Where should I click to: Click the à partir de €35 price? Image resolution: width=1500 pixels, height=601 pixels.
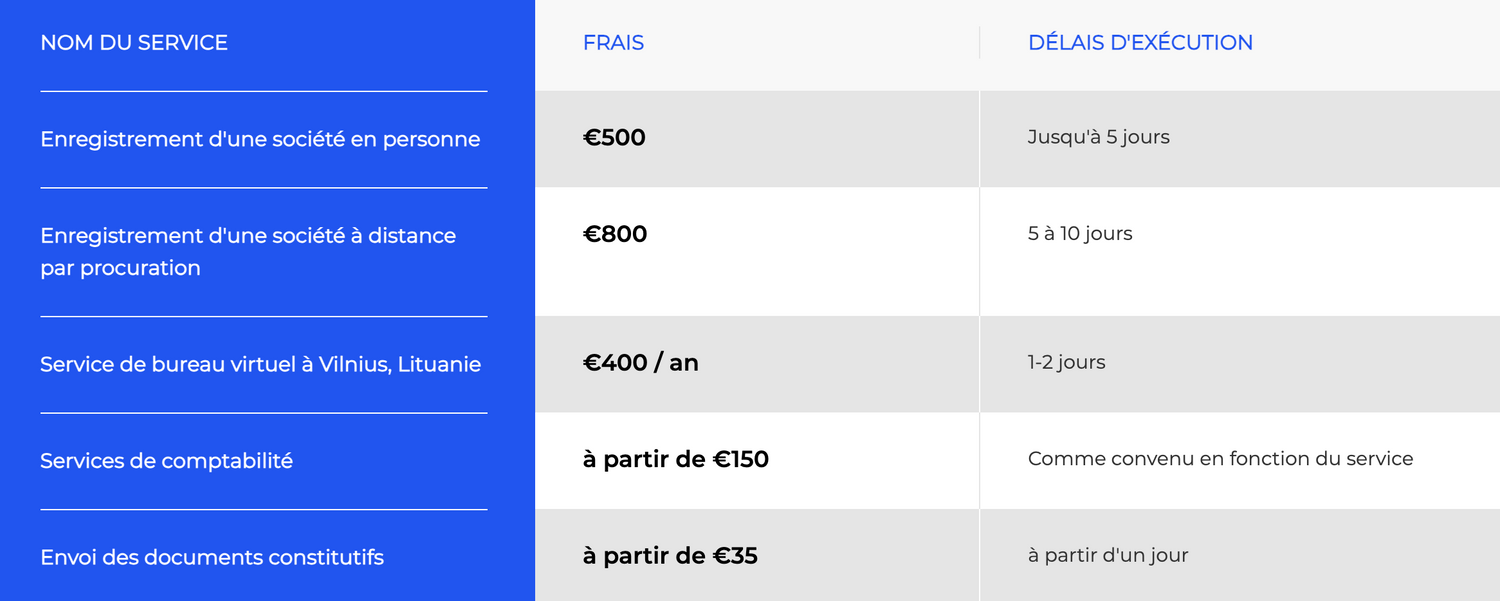[670, 555]
